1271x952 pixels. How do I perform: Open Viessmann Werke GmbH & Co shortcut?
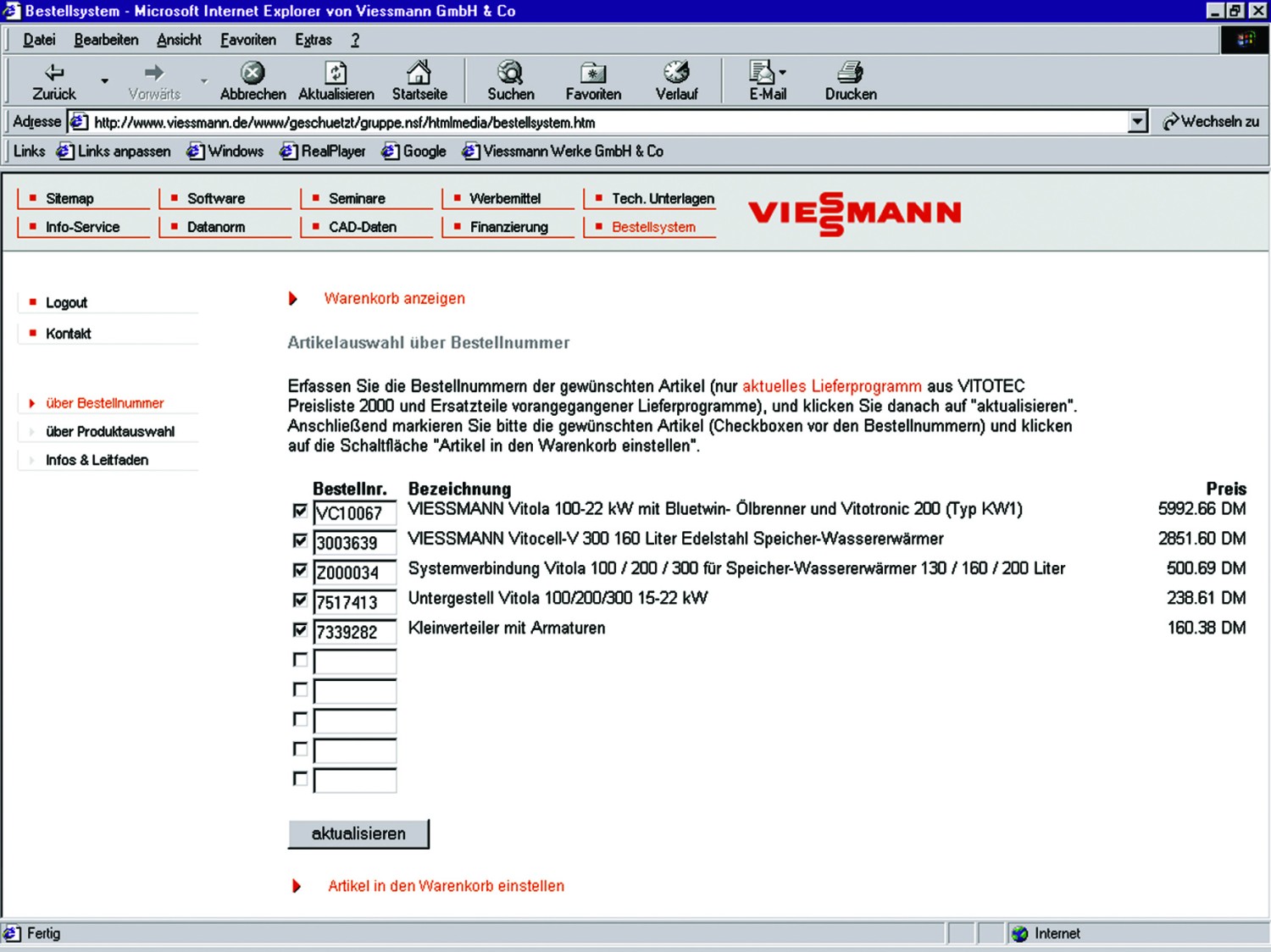(563, 152)
